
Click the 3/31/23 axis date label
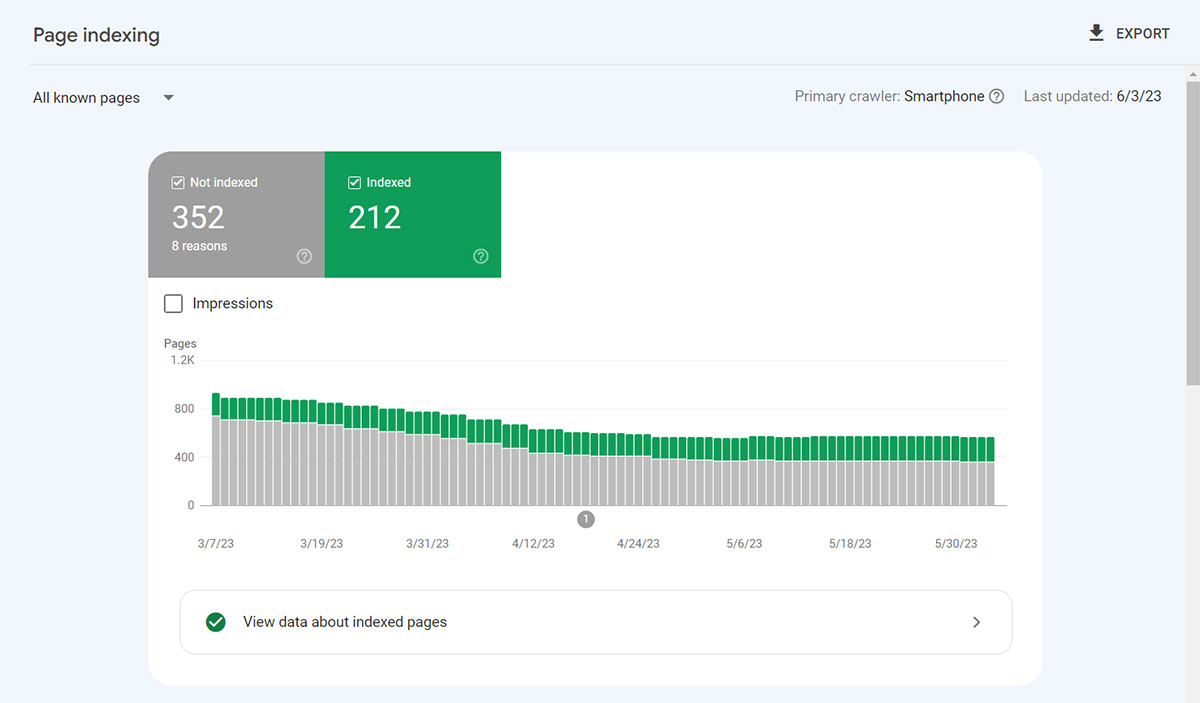point(427,544)
